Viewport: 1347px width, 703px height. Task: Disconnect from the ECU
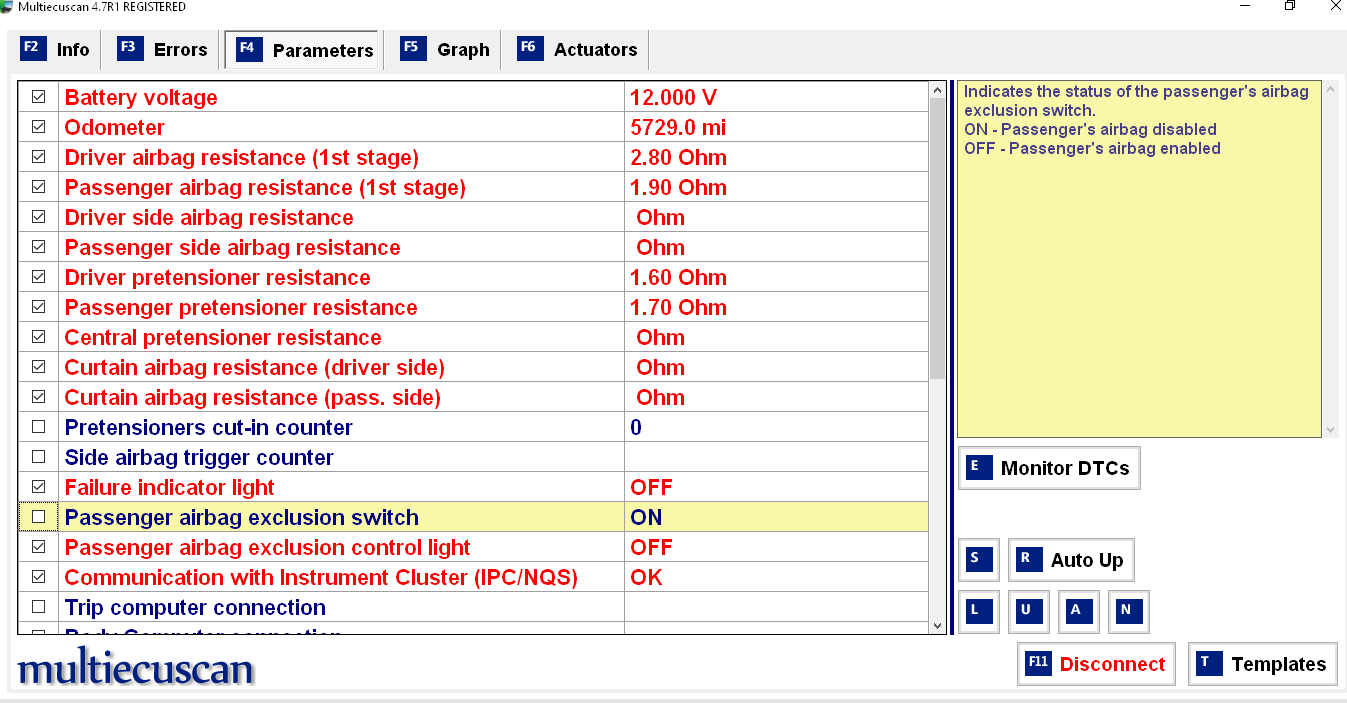point(1096,664)
